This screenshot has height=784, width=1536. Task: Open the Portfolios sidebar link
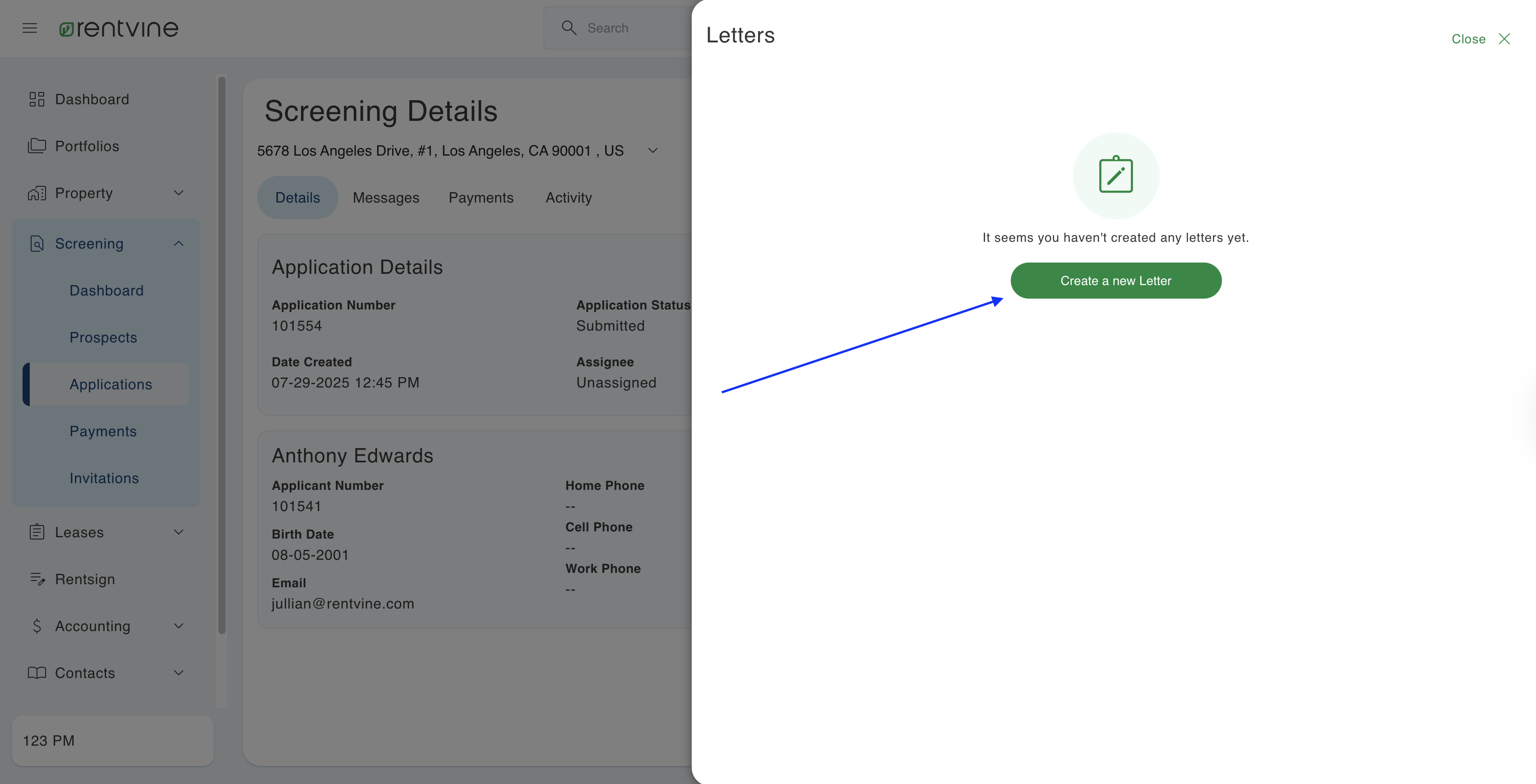coord(87,146)
